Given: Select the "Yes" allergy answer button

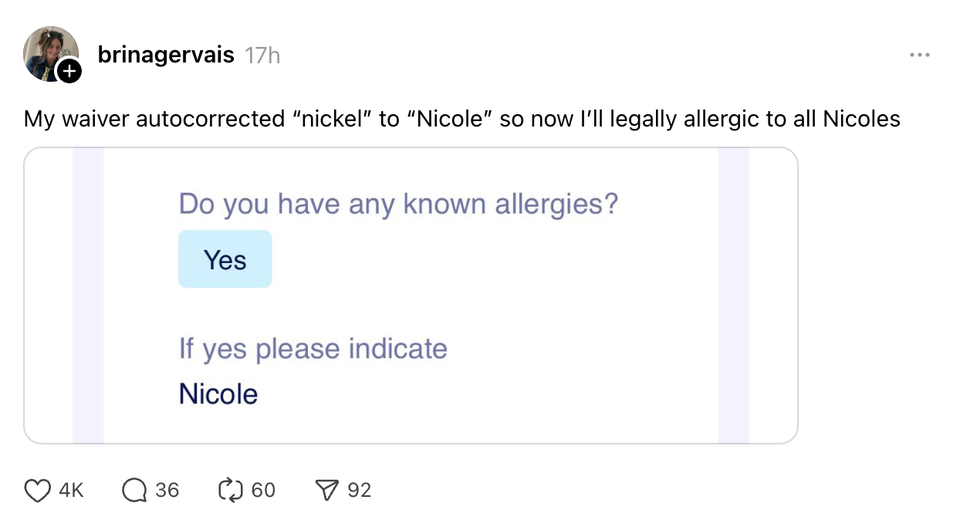Looking at the screenshot, I should [225, 260].
